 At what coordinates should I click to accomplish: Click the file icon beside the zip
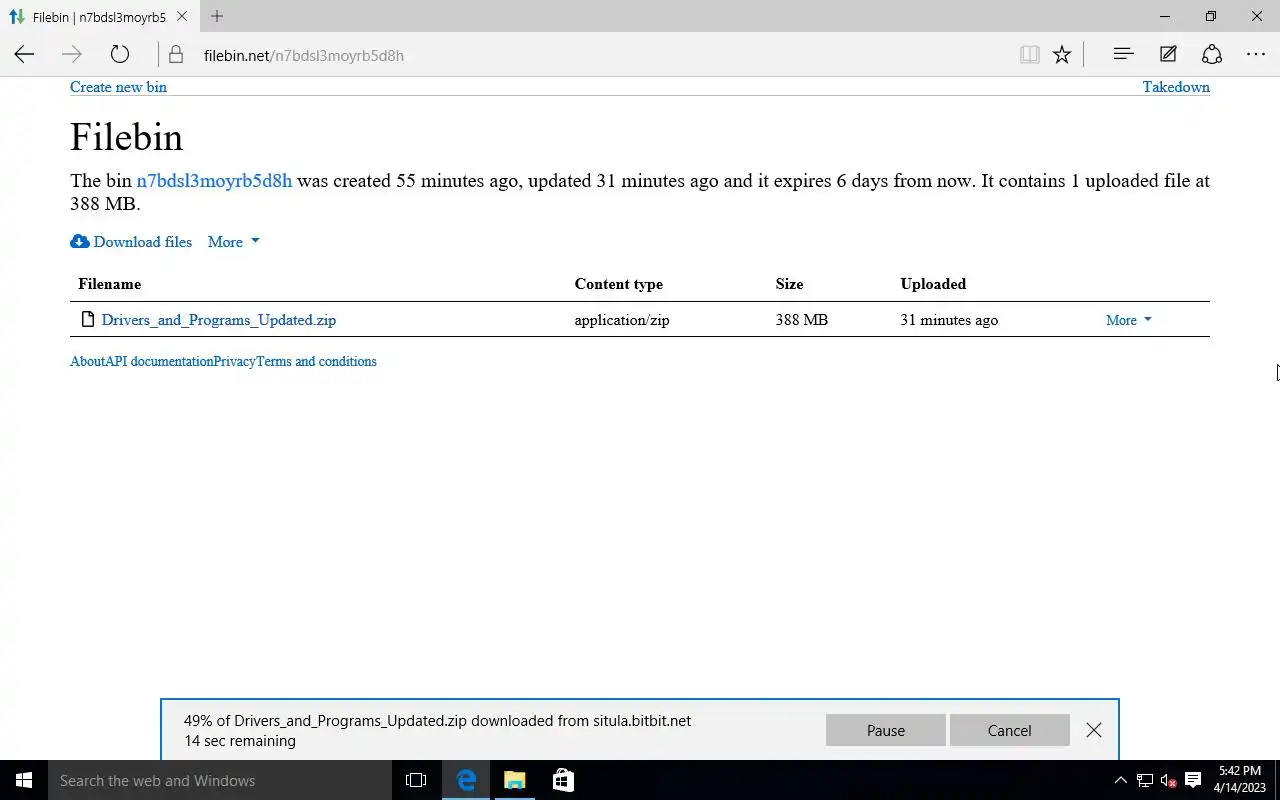point(88,320)
